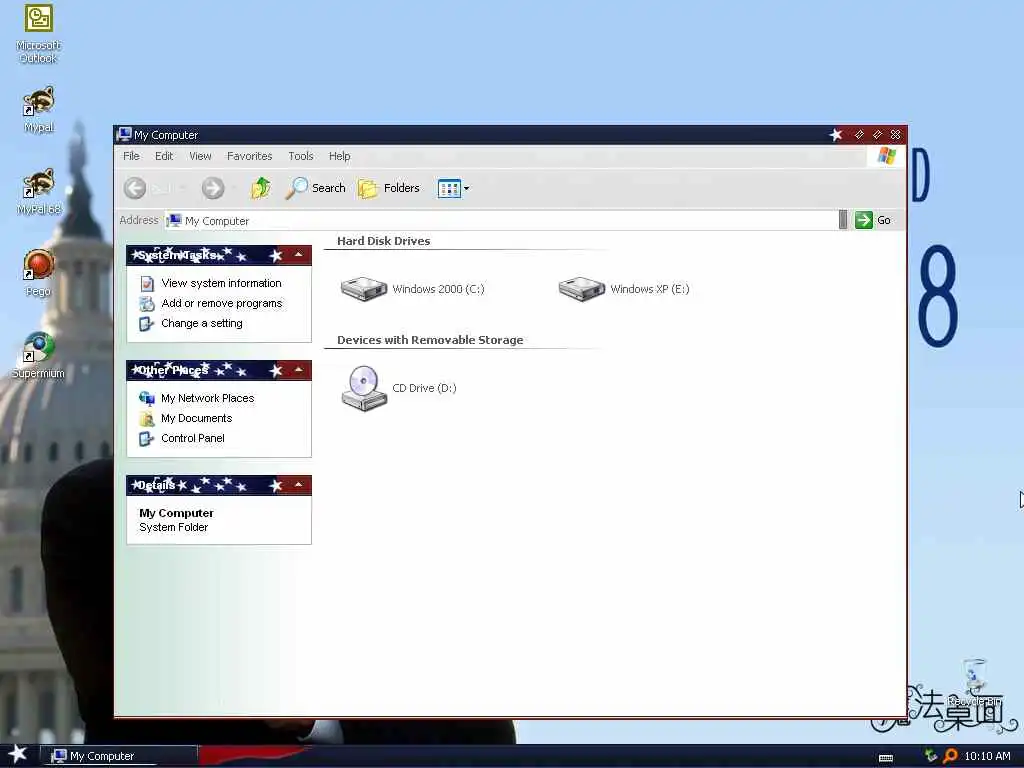The image size is (1024, 768).
Task: Click the Add or remove programs icon
Action: [147, 304]
